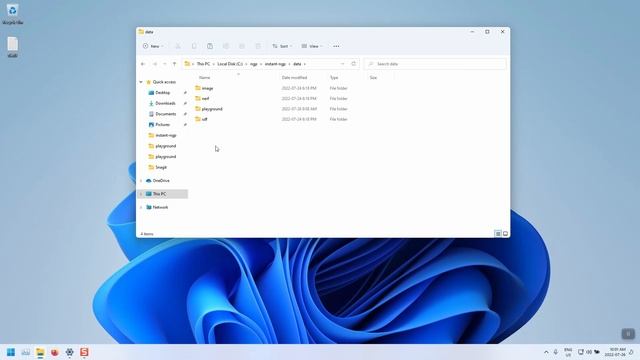
Task: Click the network tray icon
Action: (x=581, y=352)
